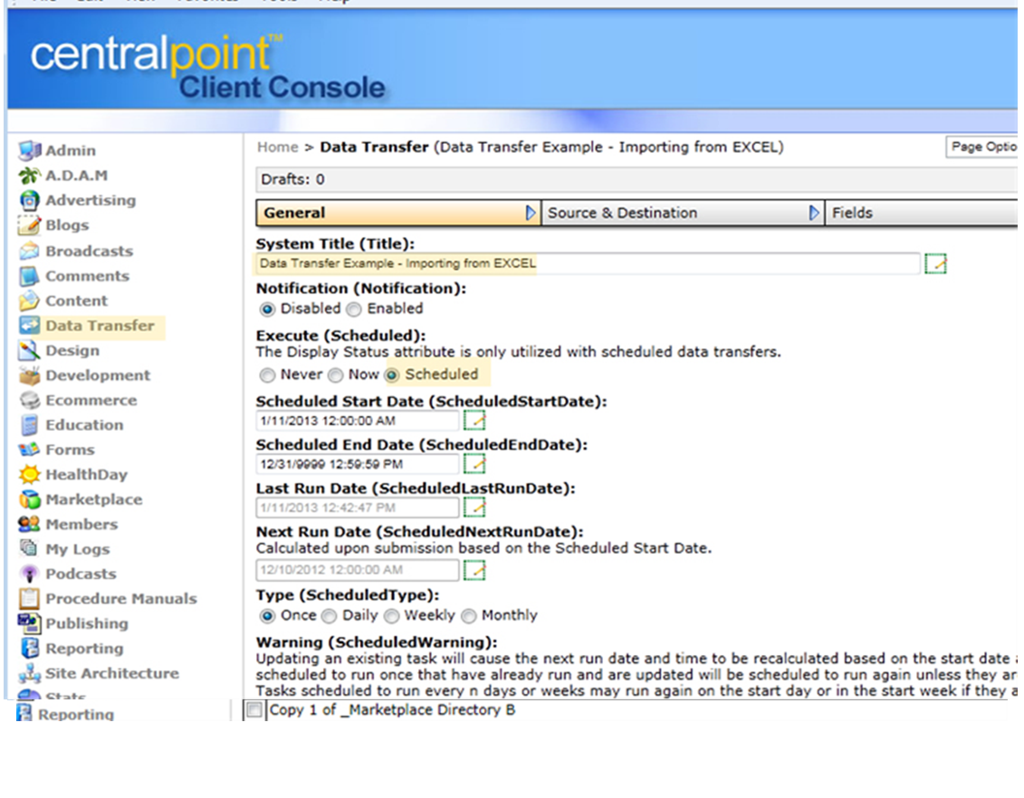Click edit icon beside Last Run Date
1024x798 pixels.
[475, 507]
